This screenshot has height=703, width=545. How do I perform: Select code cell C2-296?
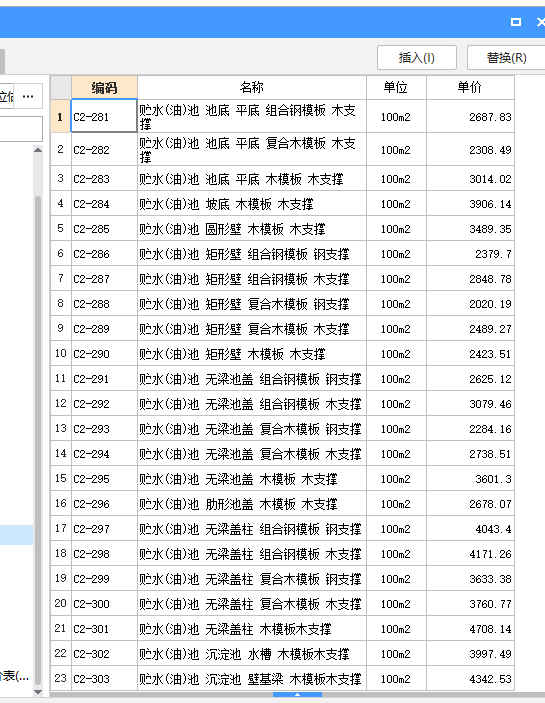pyautogui.click(x=104, y=503)
